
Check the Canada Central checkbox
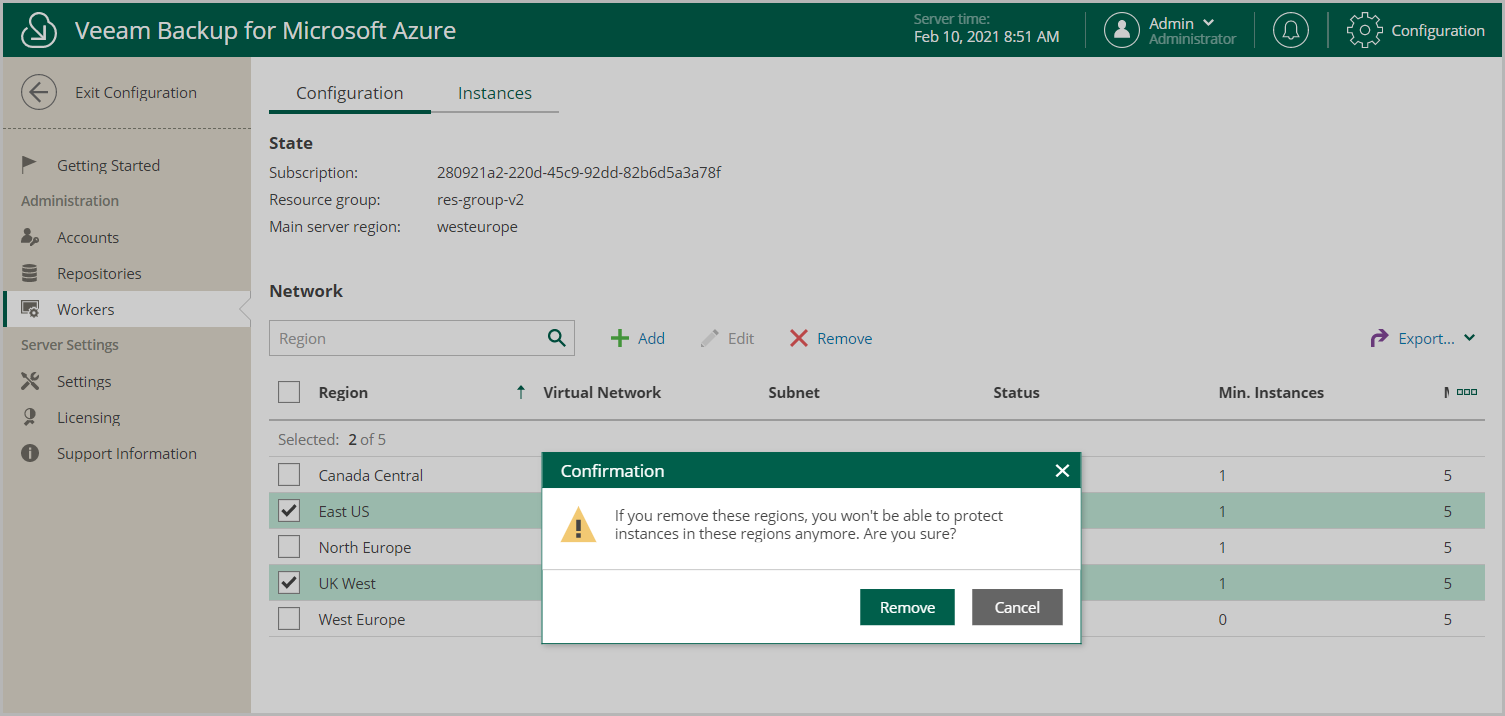pos(289,475)
